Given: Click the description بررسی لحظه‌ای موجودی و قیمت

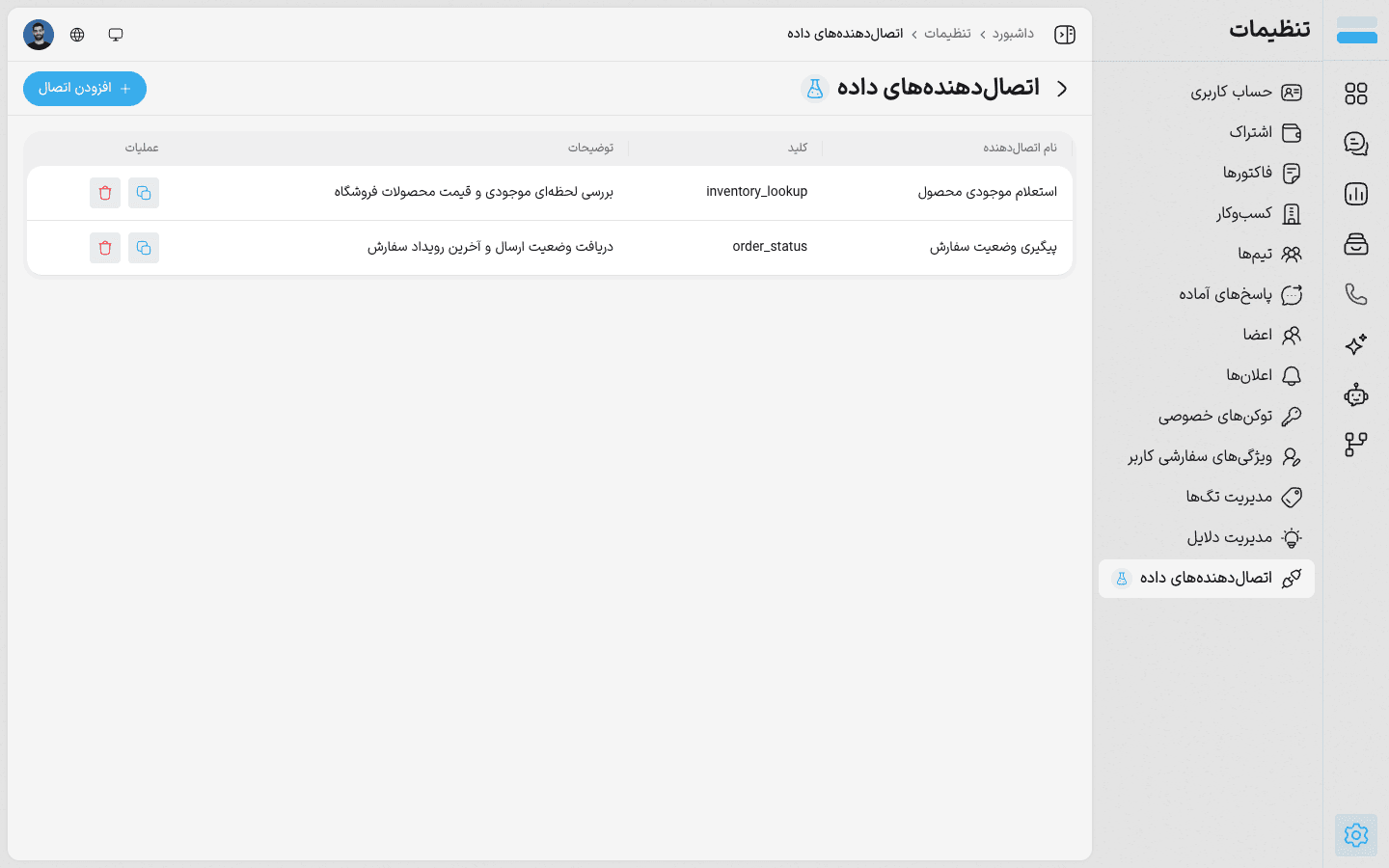Looking at the screenshot, I should click(474, 192).
